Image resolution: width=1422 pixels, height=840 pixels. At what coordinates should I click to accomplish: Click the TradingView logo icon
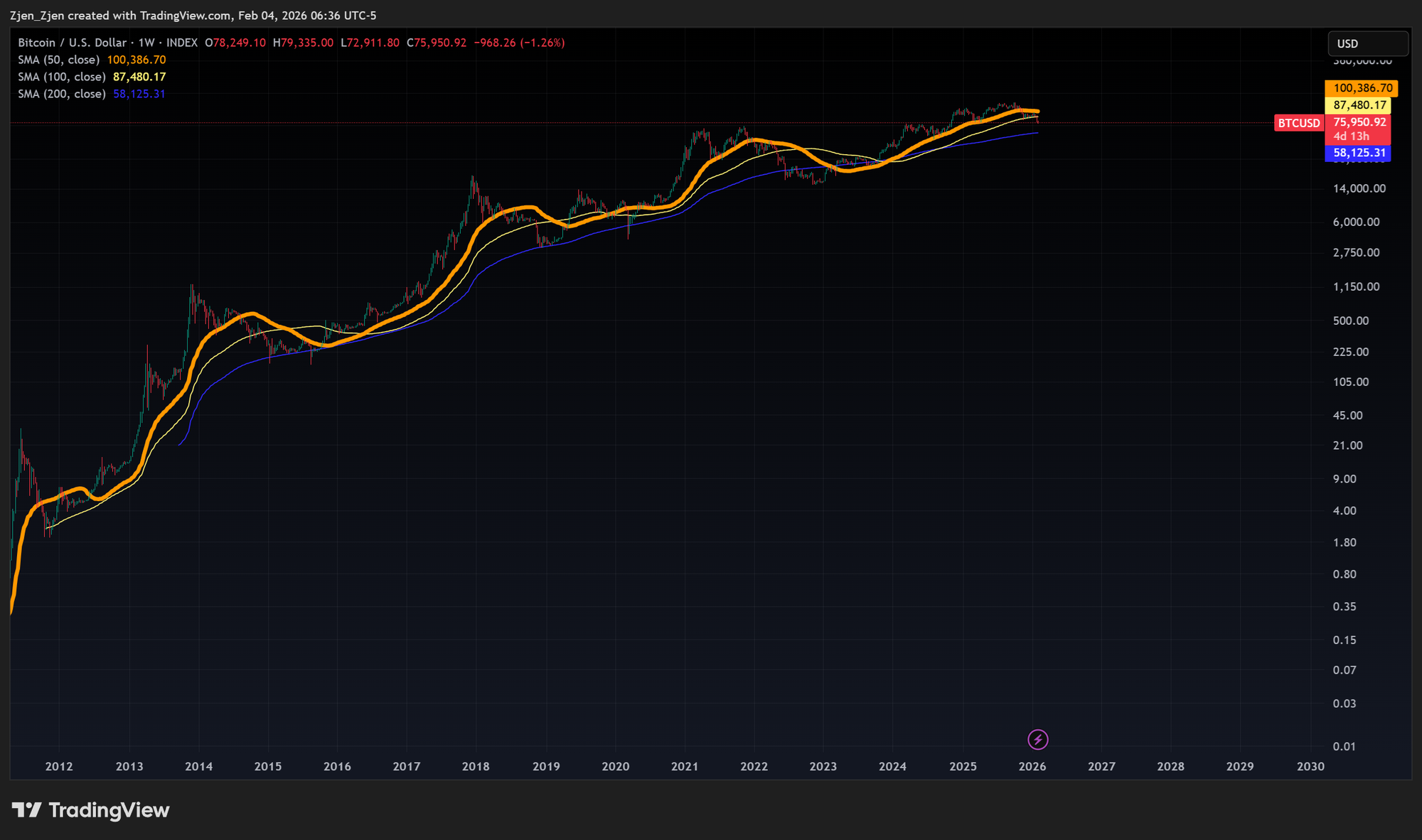[x=27, y=809]
